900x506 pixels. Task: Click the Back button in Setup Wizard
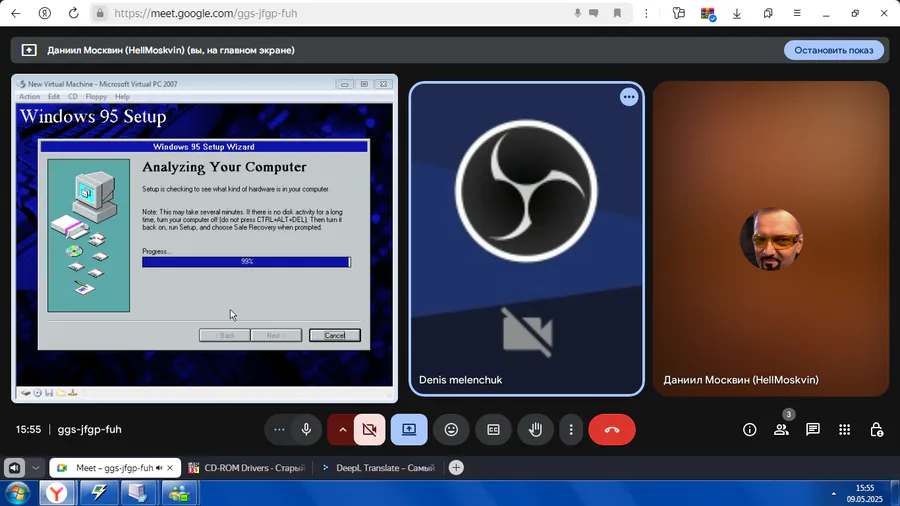point(224,336)
